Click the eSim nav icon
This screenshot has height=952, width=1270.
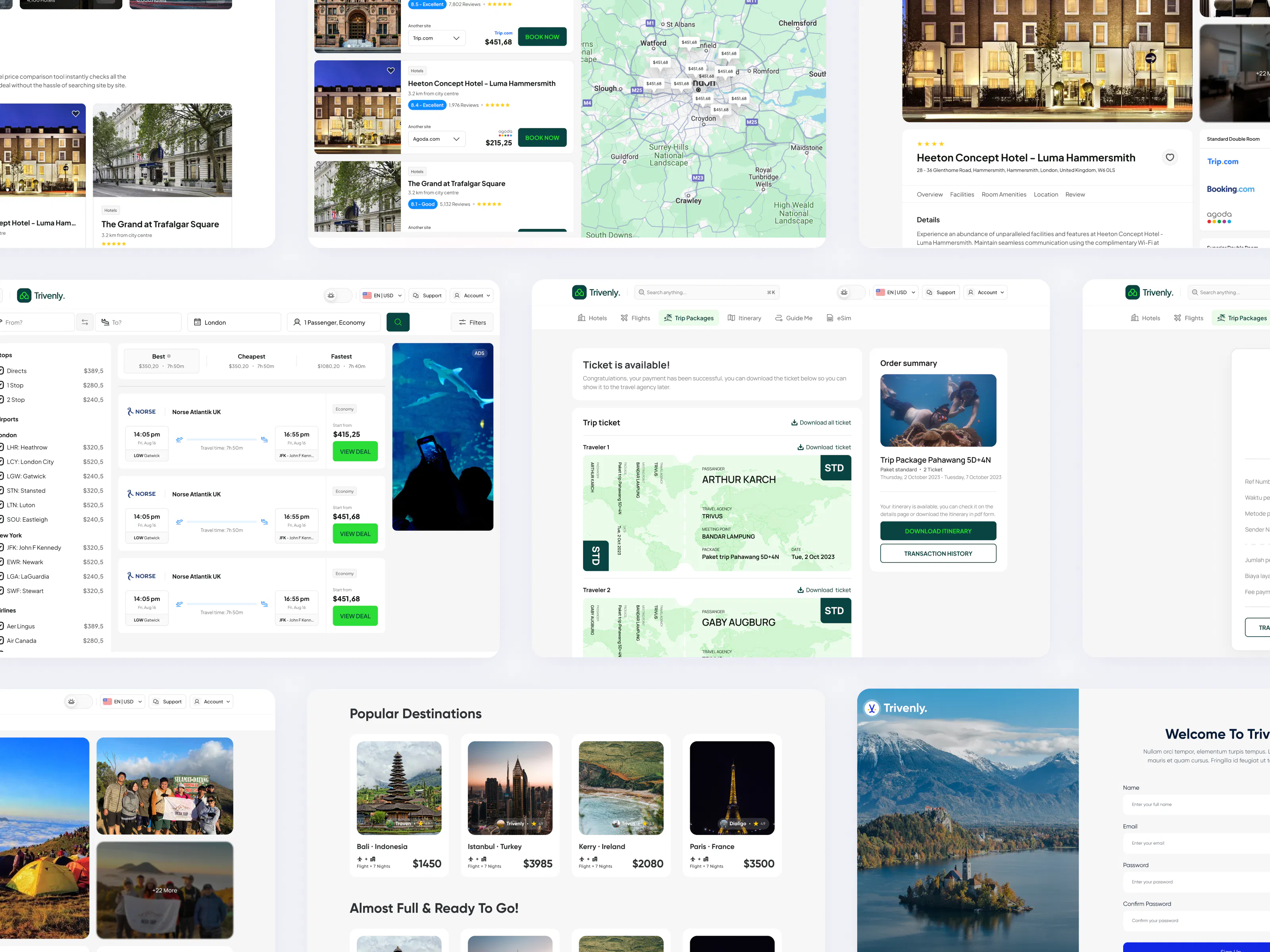829,318
